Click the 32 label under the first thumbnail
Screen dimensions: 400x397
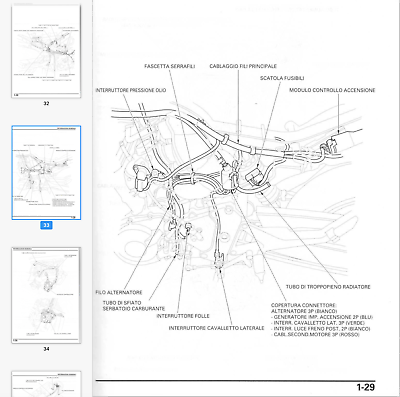click(x=46, y=103)
